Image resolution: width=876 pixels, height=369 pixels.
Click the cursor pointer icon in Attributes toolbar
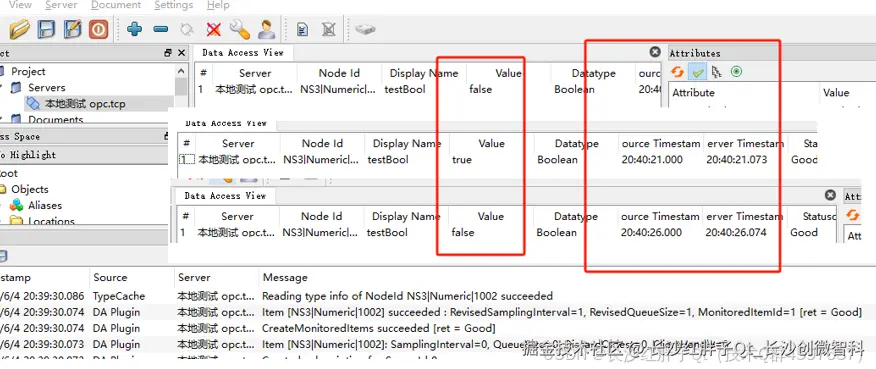point(717,72)
